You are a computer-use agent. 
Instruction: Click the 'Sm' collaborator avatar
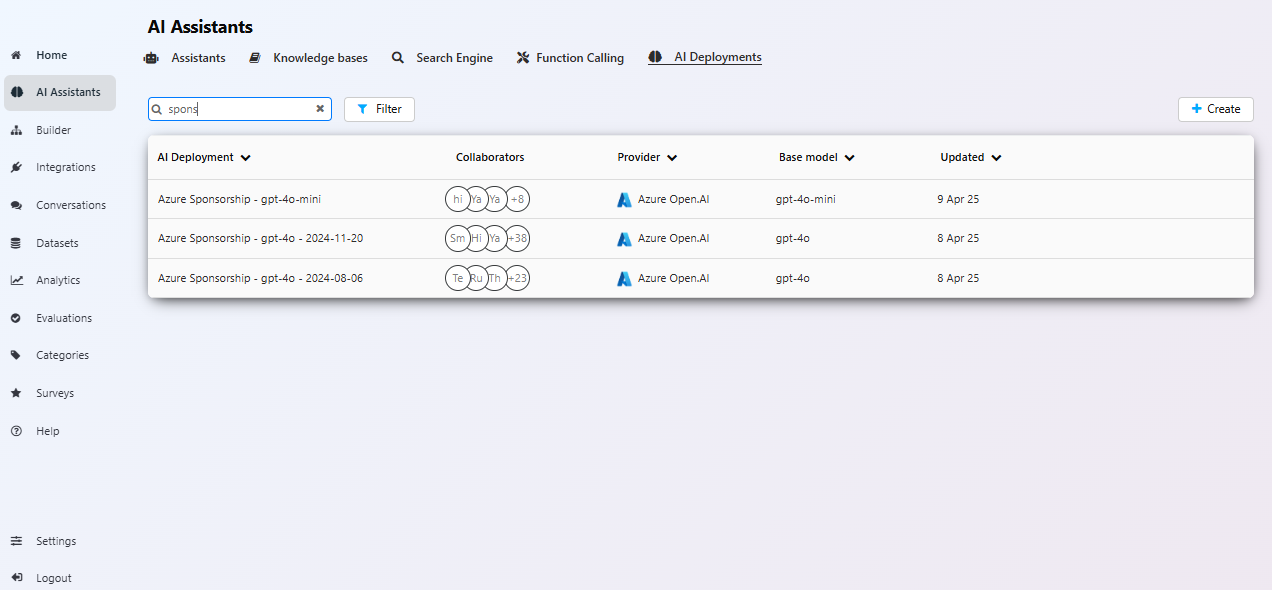coord(458,239)
